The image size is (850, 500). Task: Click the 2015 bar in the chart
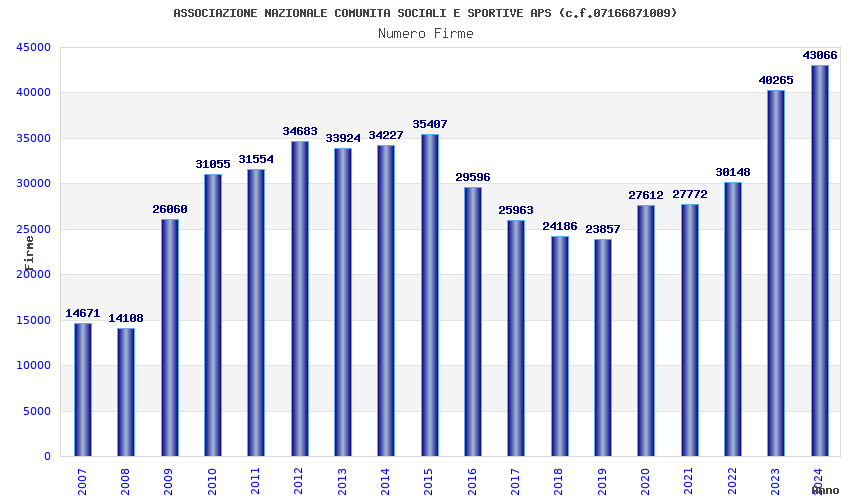[x=430, y=295]
